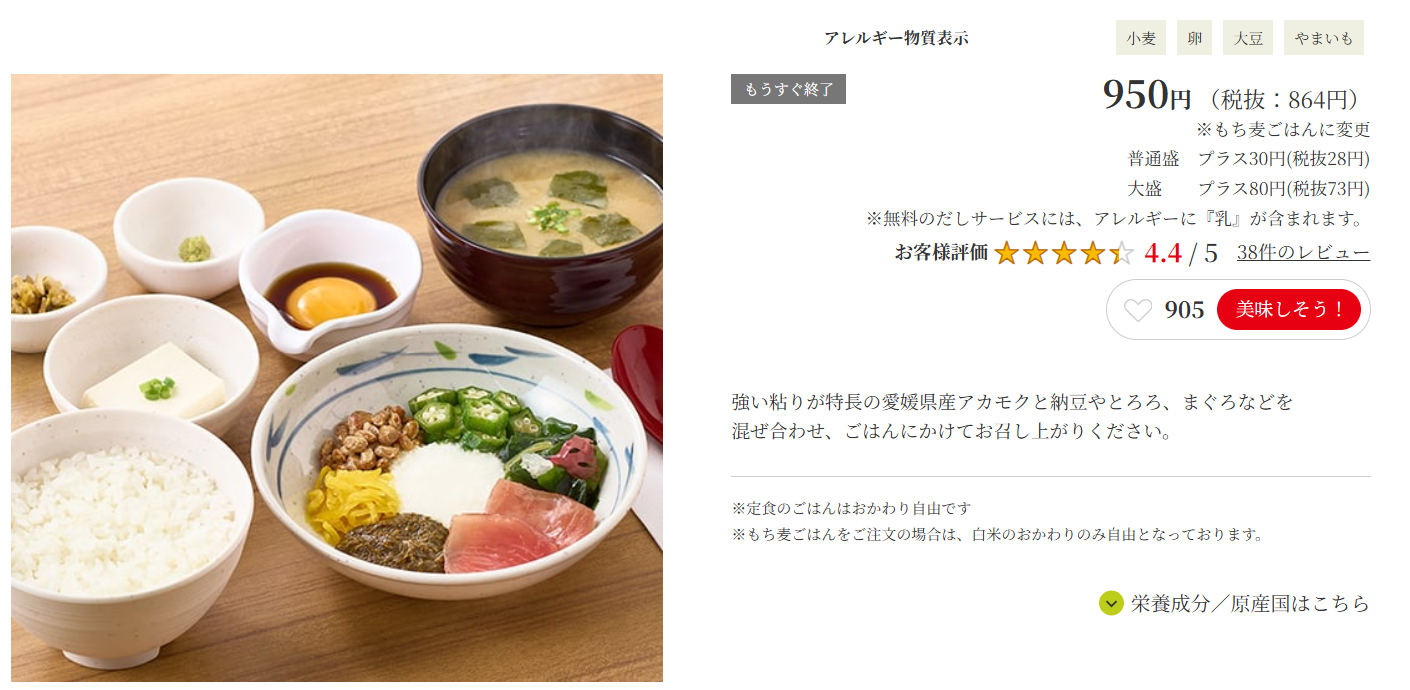
Task: Click the red 美味しそう！ button
Action: pos(1288,310)
